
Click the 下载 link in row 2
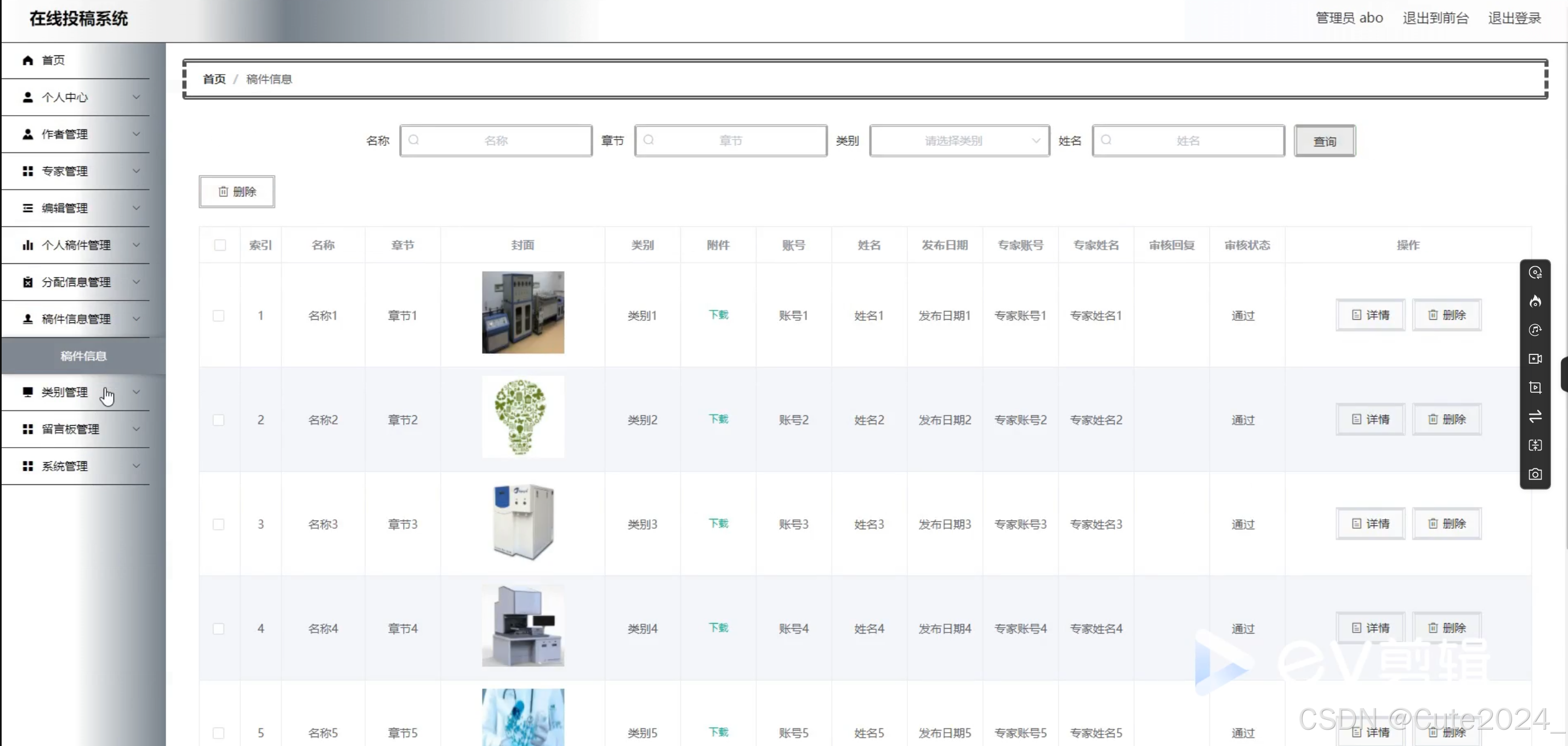[718, 419]
